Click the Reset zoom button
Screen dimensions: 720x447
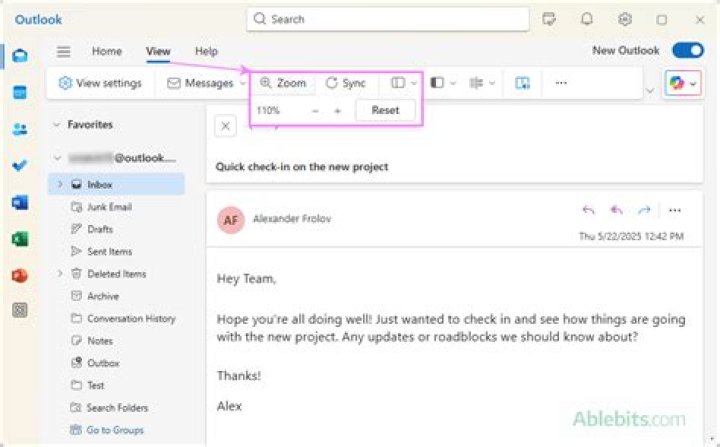tap(386, 110)
